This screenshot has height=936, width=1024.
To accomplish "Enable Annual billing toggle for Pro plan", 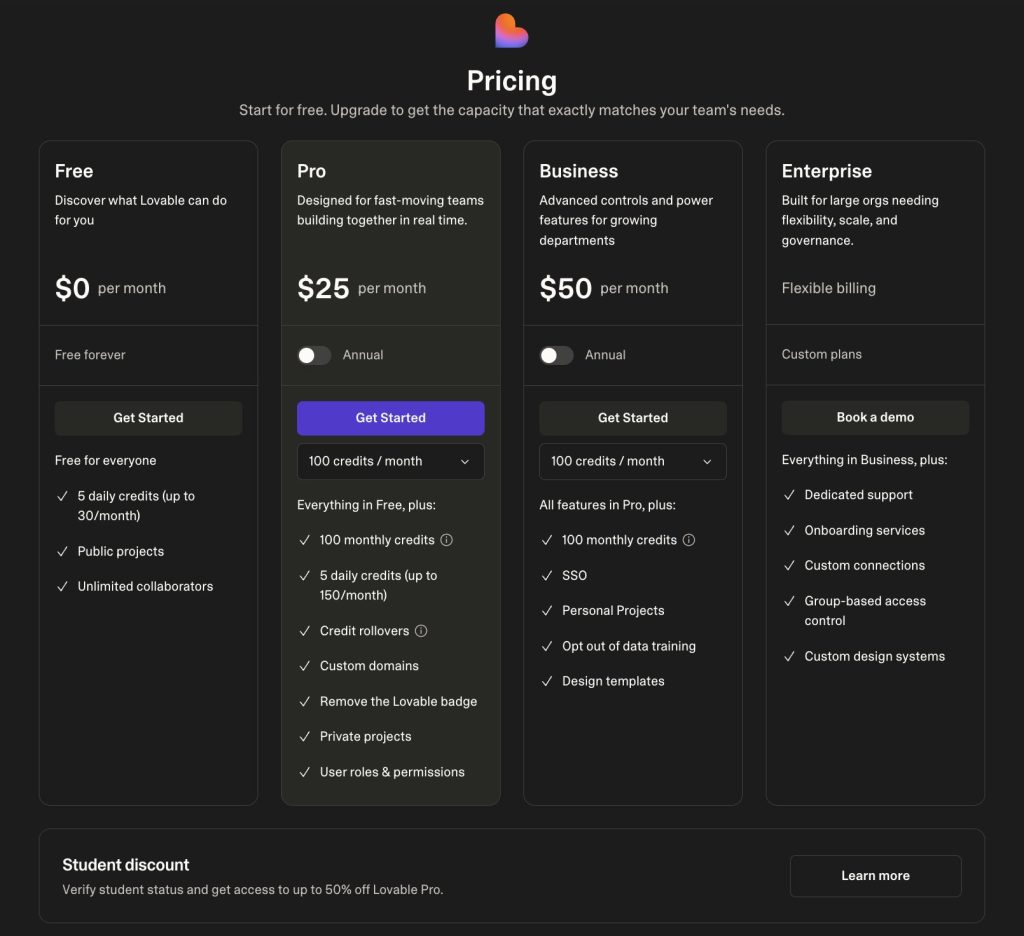I will pos(314,355).
